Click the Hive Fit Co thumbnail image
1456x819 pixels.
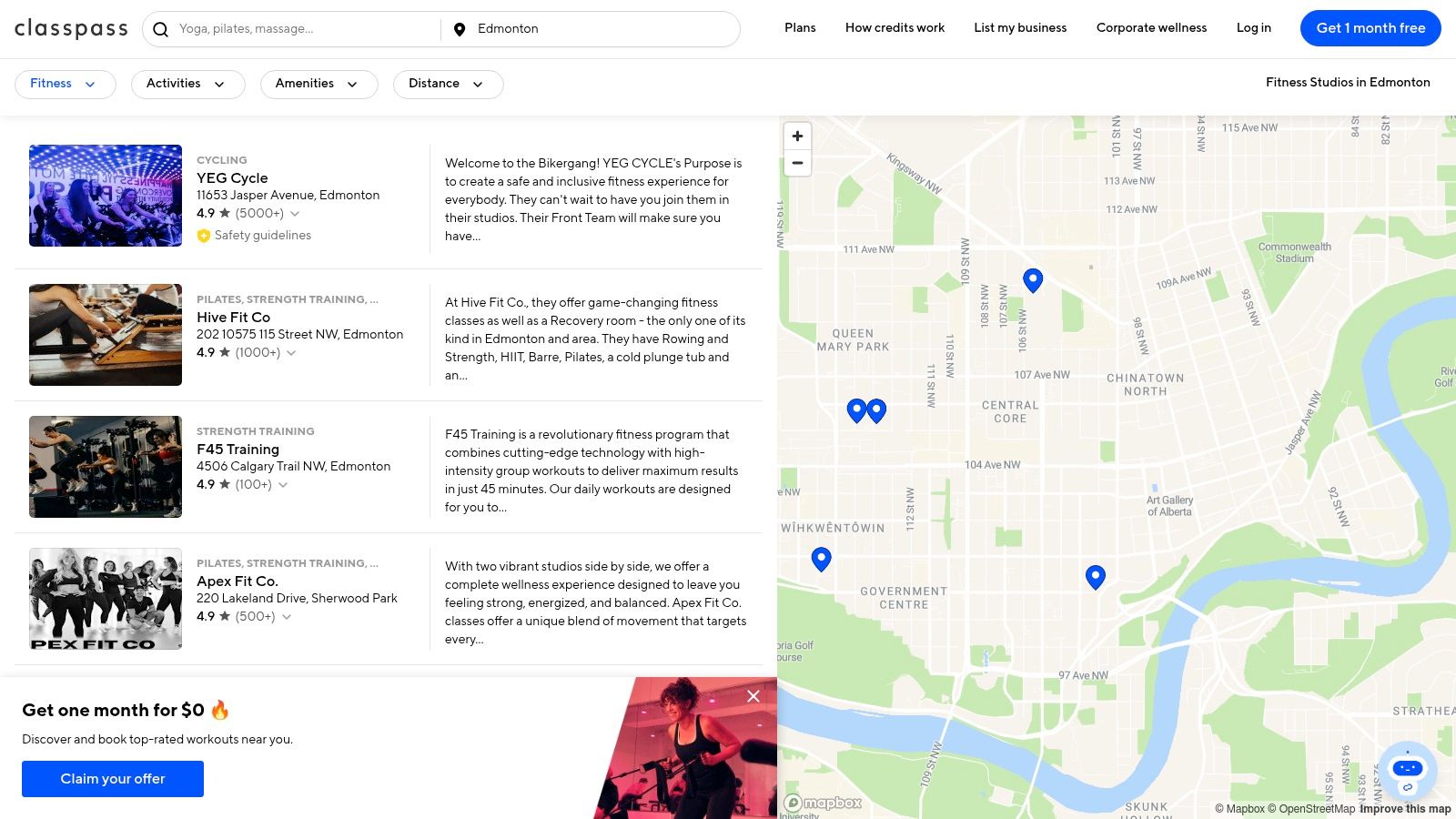click(106, 335)
